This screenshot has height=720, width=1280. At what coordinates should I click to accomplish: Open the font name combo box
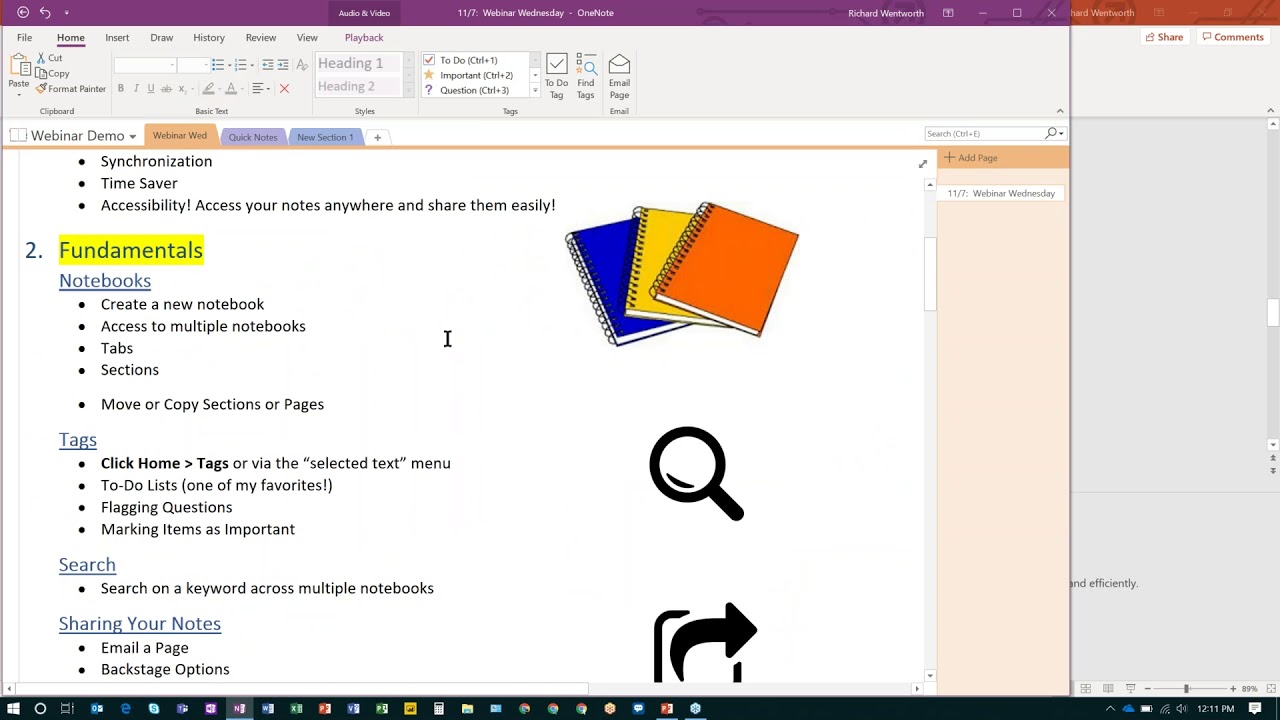click(x=145, y=65)
